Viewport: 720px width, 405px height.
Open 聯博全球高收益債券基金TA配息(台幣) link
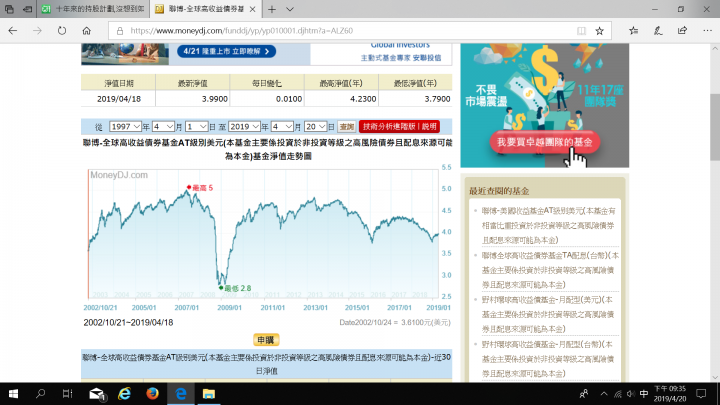[x=550, y=270]
